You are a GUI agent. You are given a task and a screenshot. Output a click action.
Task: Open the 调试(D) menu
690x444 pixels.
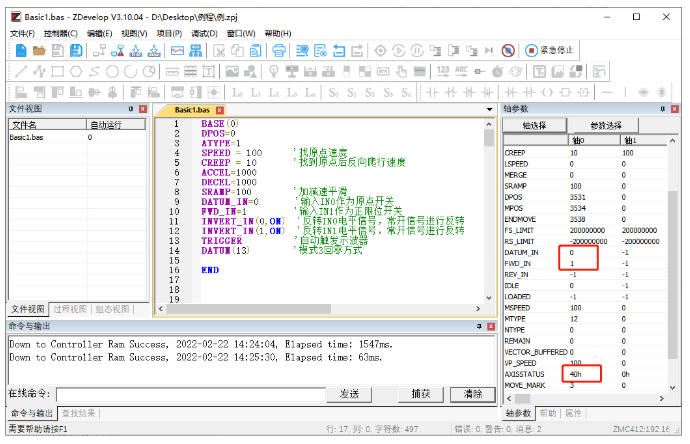(x=204, y=33)
